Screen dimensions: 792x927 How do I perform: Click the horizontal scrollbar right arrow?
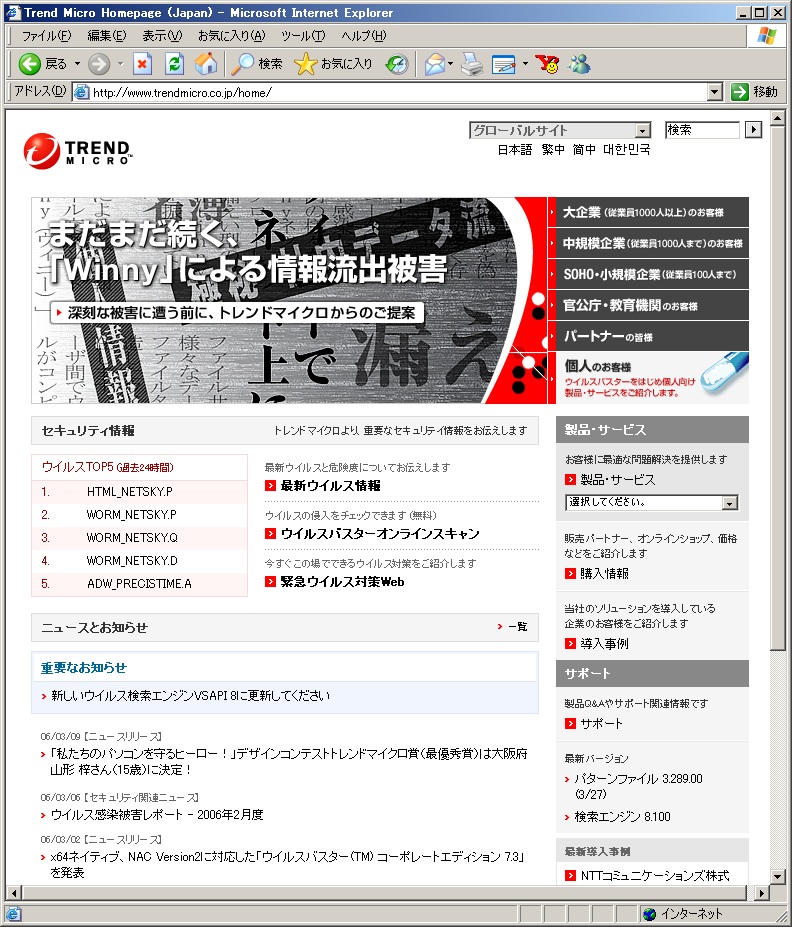coord(762,893)
